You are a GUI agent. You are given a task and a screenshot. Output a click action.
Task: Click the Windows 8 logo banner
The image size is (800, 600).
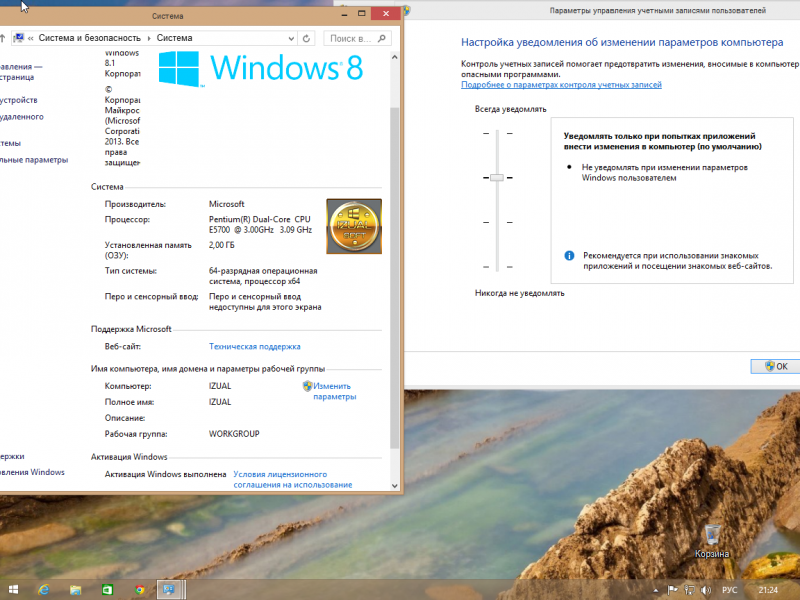click(261, 68)
